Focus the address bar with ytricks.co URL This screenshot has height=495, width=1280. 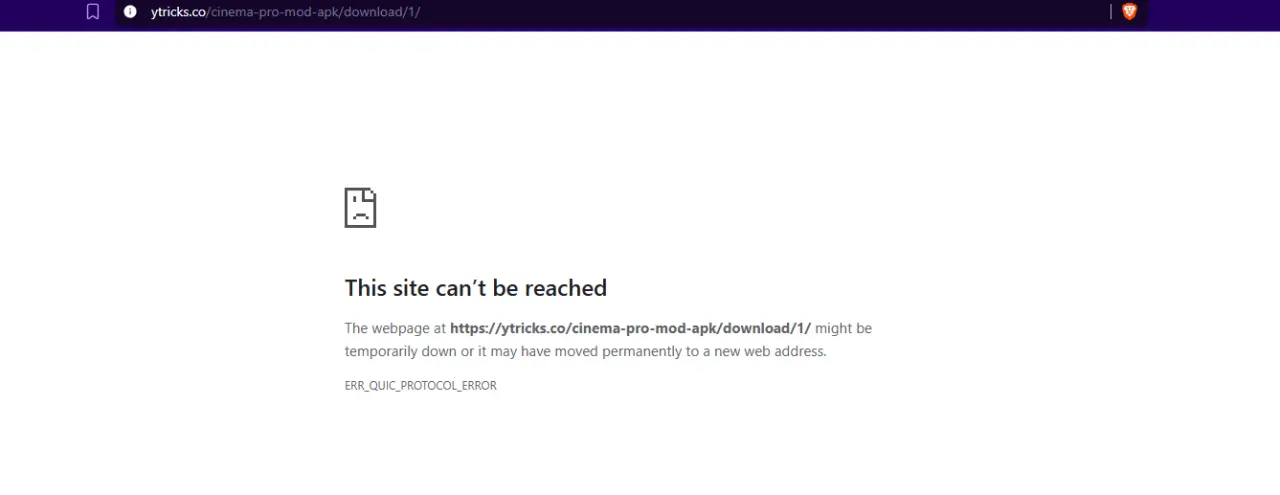click(x=630, y=12)
